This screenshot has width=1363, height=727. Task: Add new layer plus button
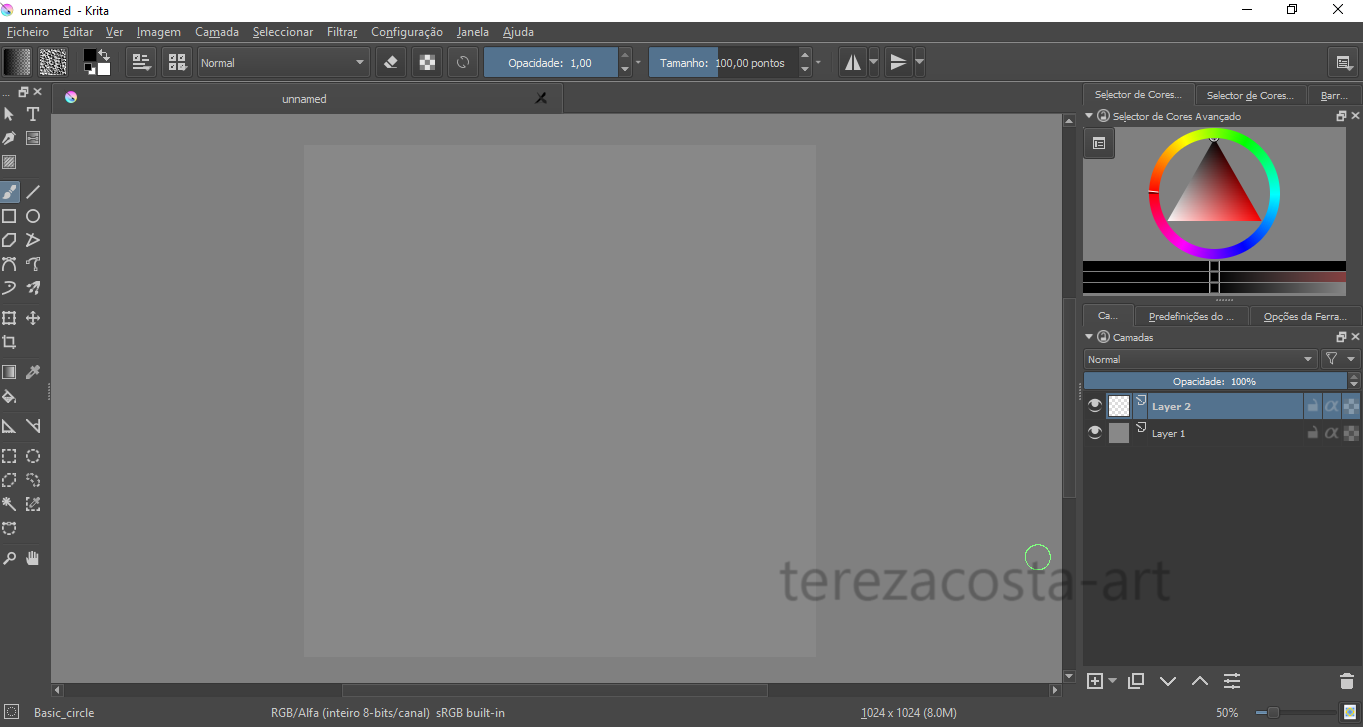(1095, 681)
